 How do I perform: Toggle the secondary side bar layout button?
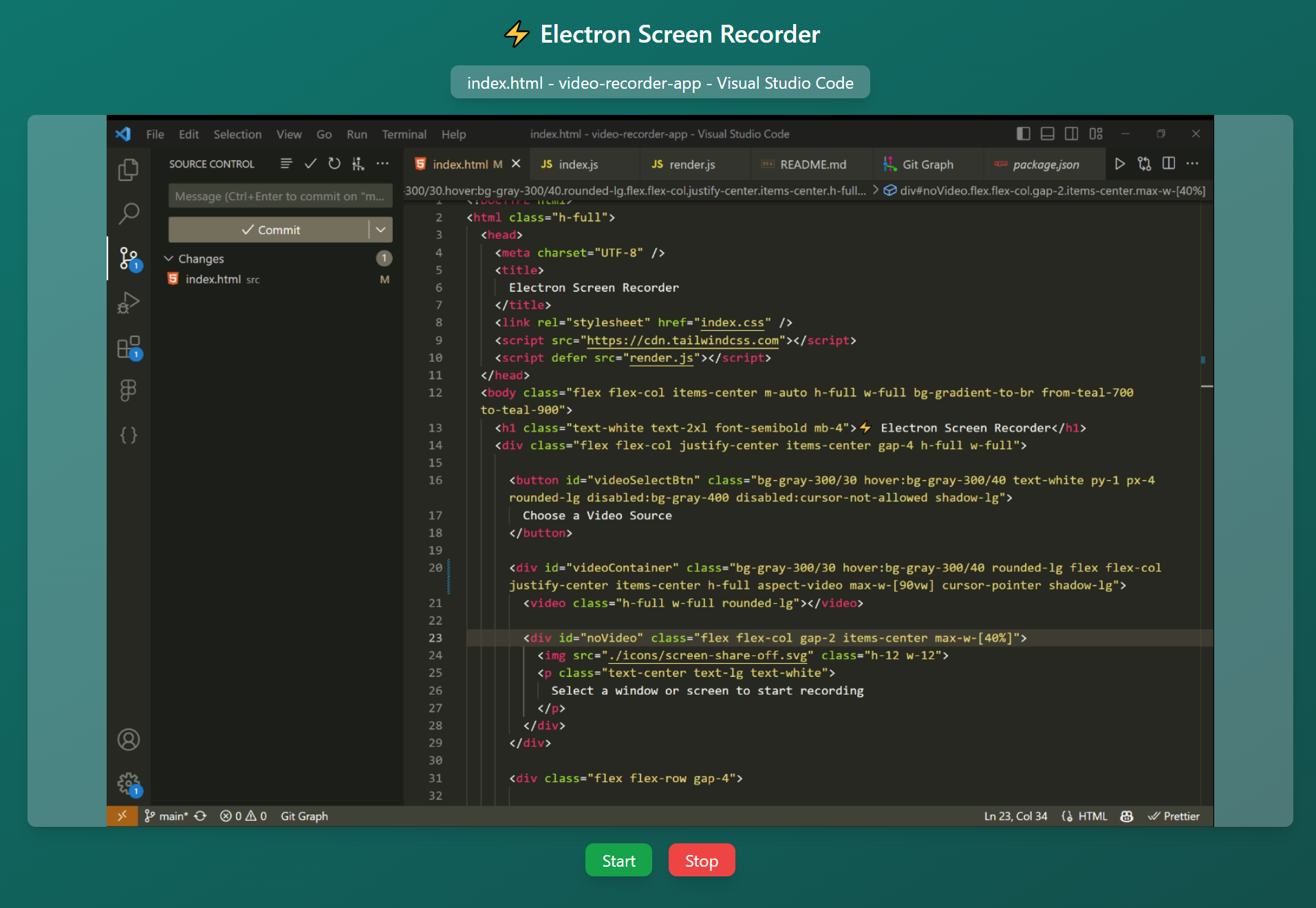coord(1072,133)
